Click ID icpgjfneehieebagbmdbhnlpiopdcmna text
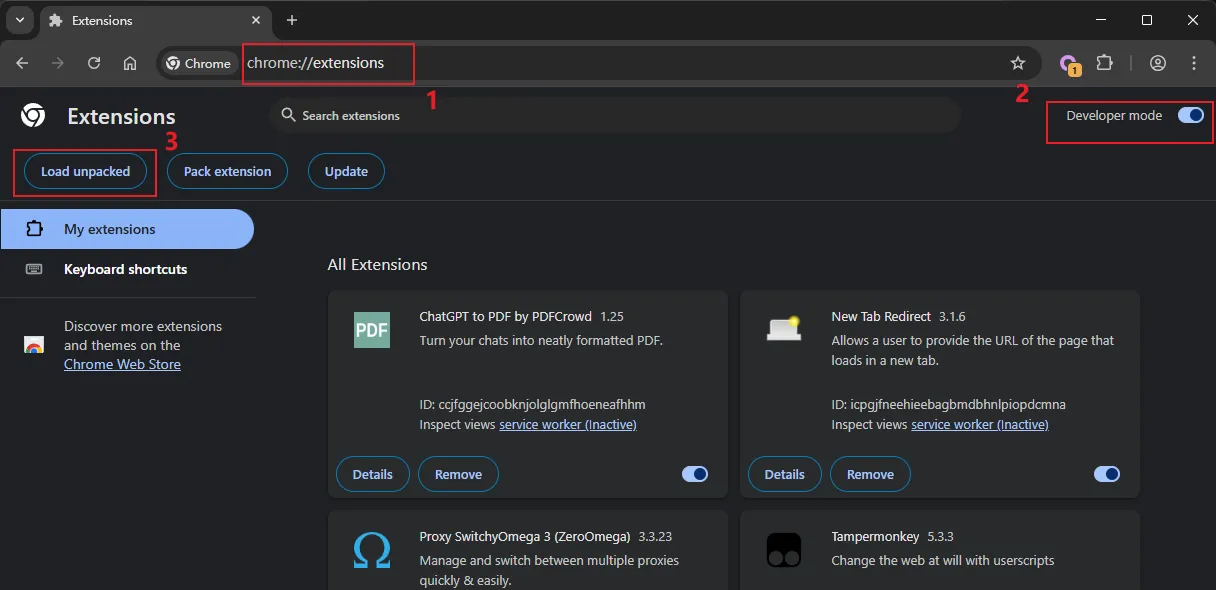Screen dimensions: 1216x590 point(948,405)
